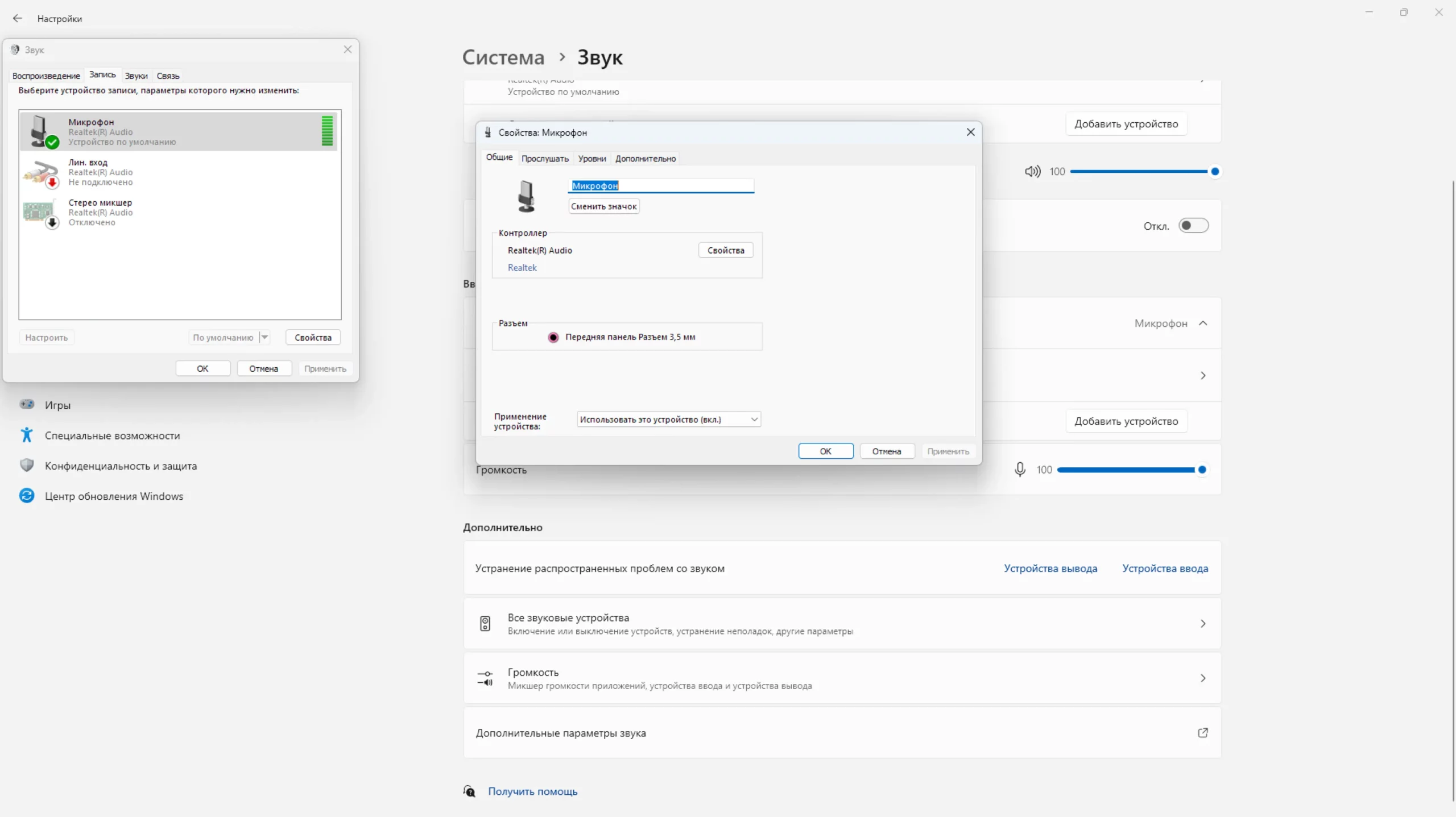Select the Line In device icon

(x=41, y=172)
